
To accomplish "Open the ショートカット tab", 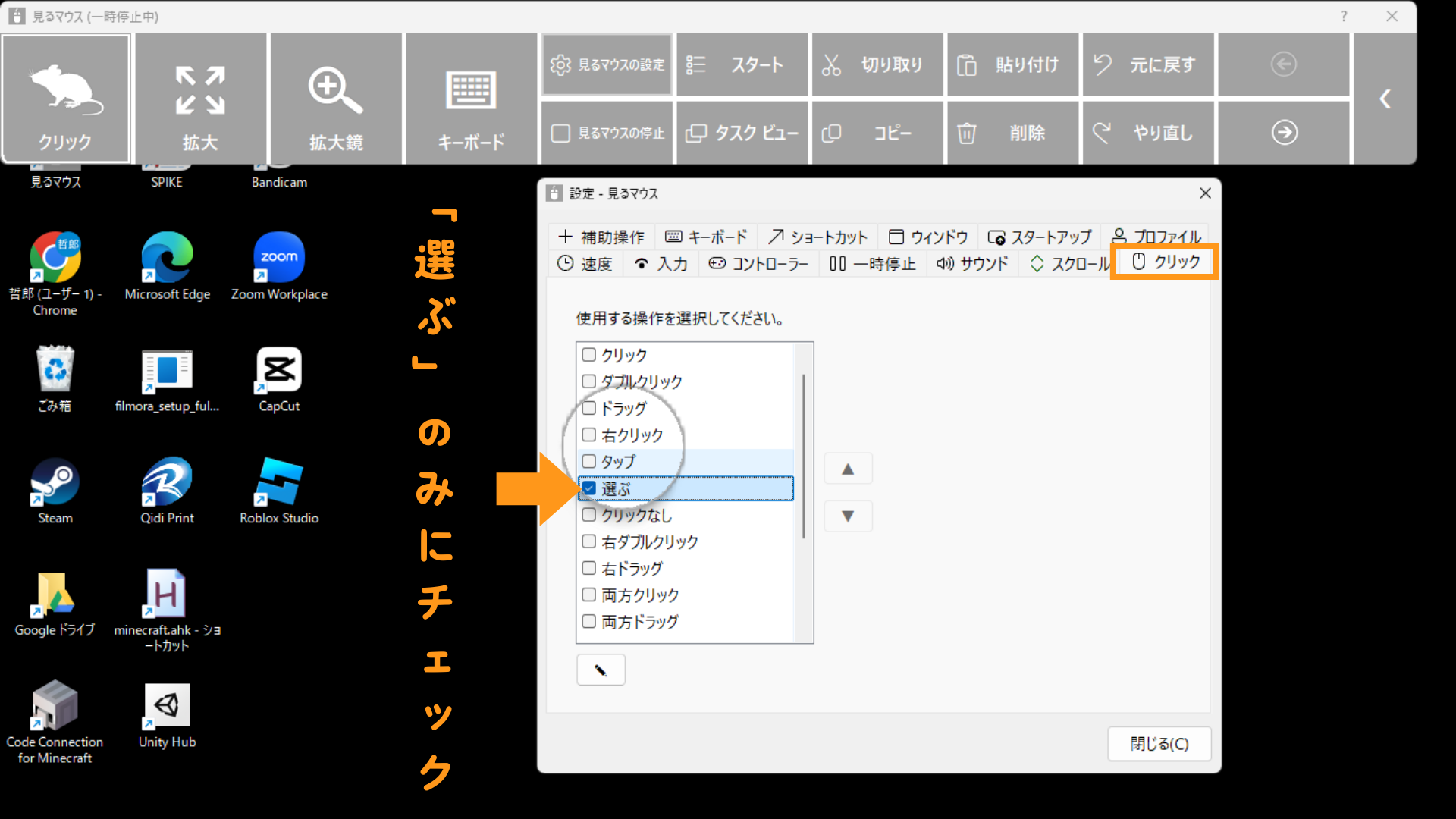I will pyautogui.click(x=817, y=237).
